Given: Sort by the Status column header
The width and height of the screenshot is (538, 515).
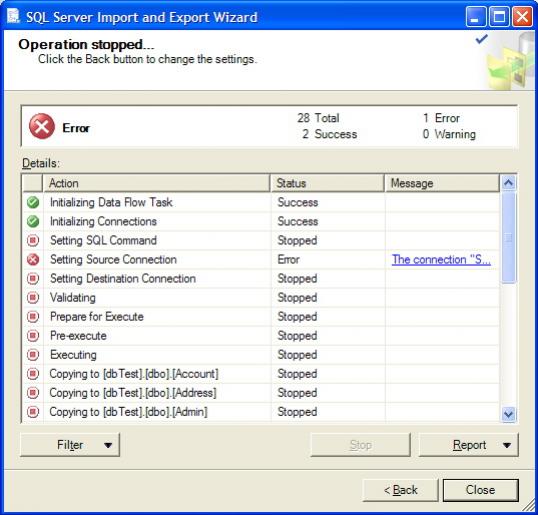Looking at the screenshot, I should 327,183.
